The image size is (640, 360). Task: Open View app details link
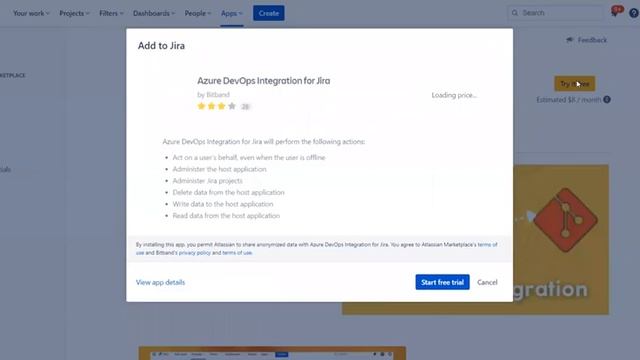(x=160, y=282)
